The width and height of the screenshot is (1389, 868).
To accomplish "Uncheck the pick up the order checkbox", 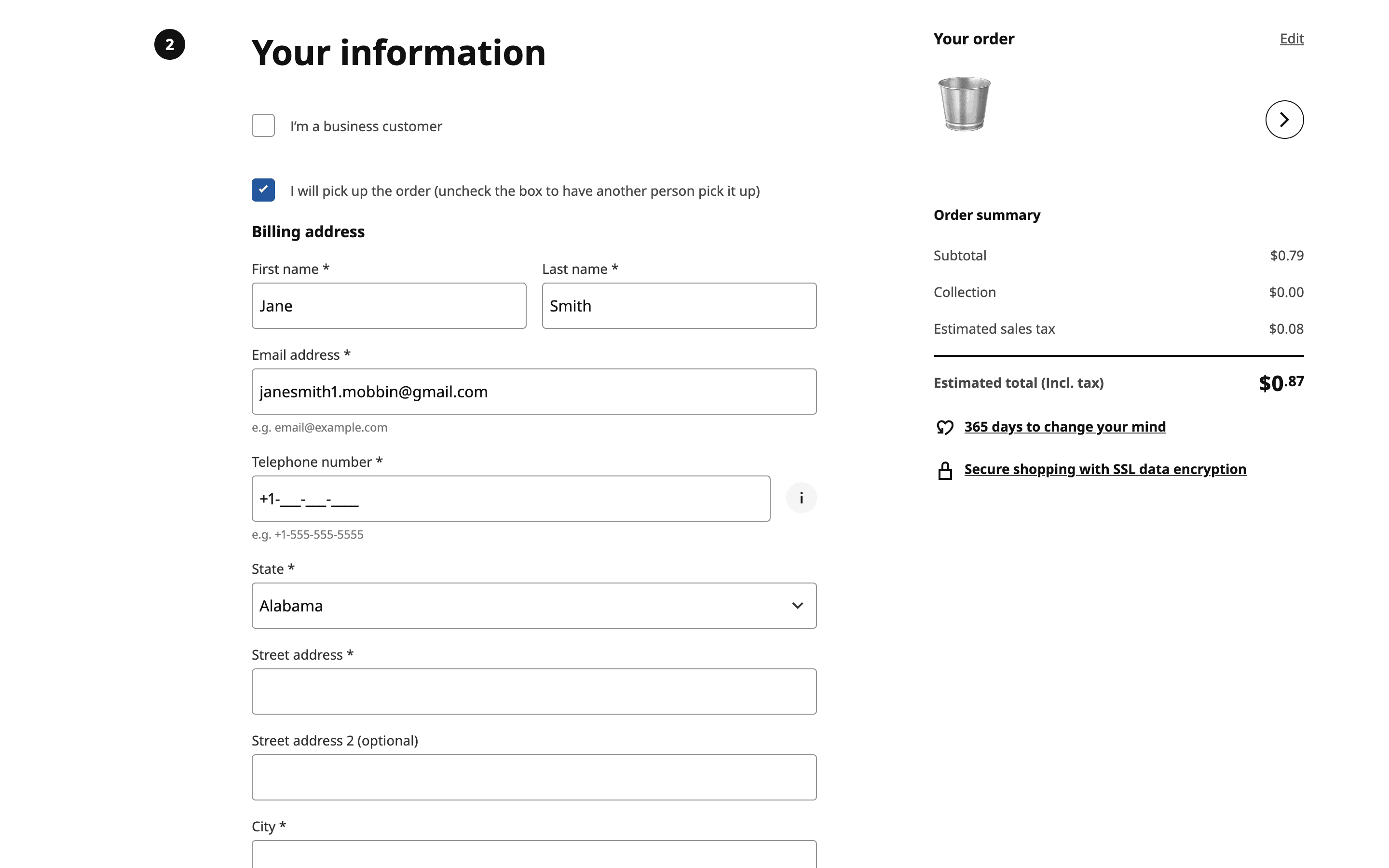I will (x=263, y=190).
